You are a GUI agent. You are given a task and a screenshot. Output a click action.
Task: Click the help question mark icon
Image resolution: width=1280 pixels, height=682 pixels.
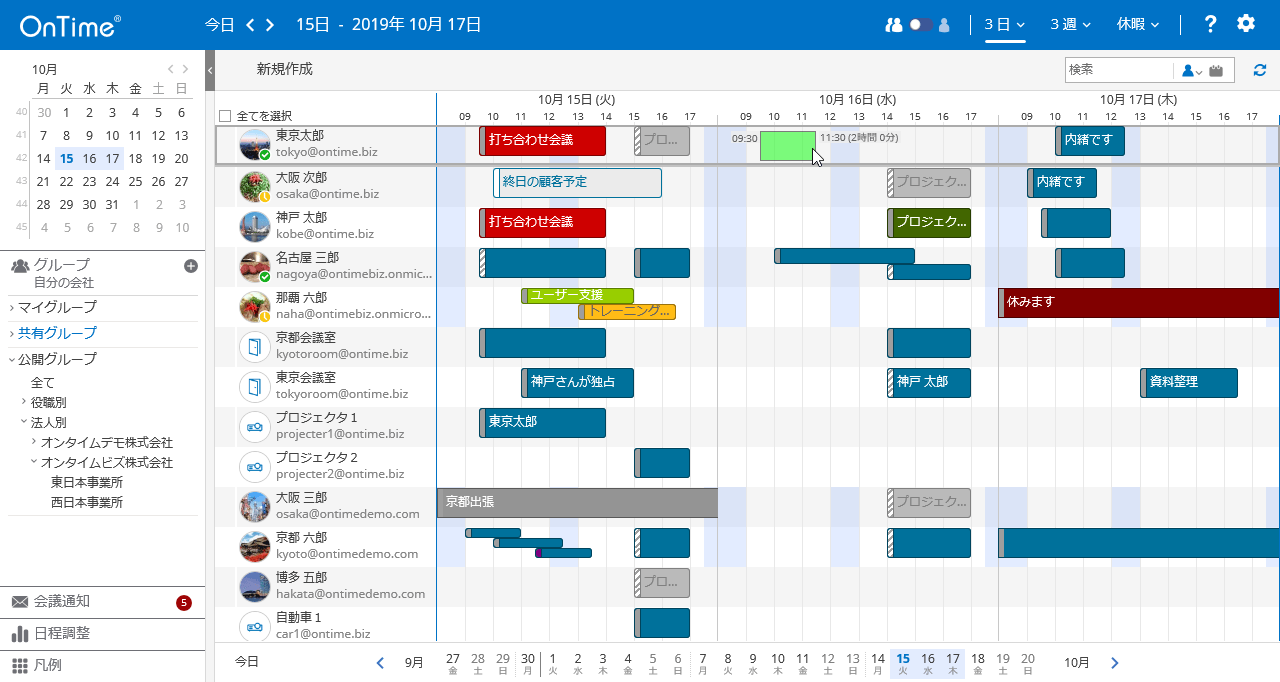(1210, 24)
